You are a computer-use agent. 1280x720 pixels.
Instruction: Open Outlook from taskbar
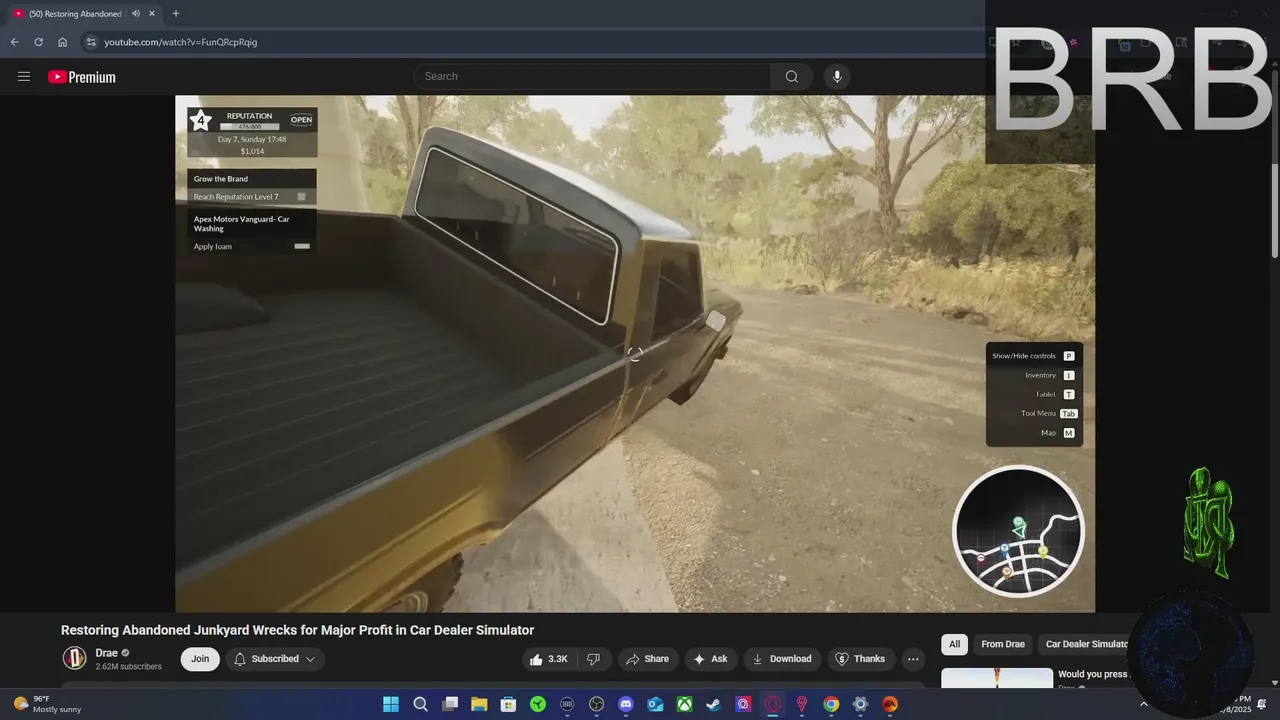[655, 704]
